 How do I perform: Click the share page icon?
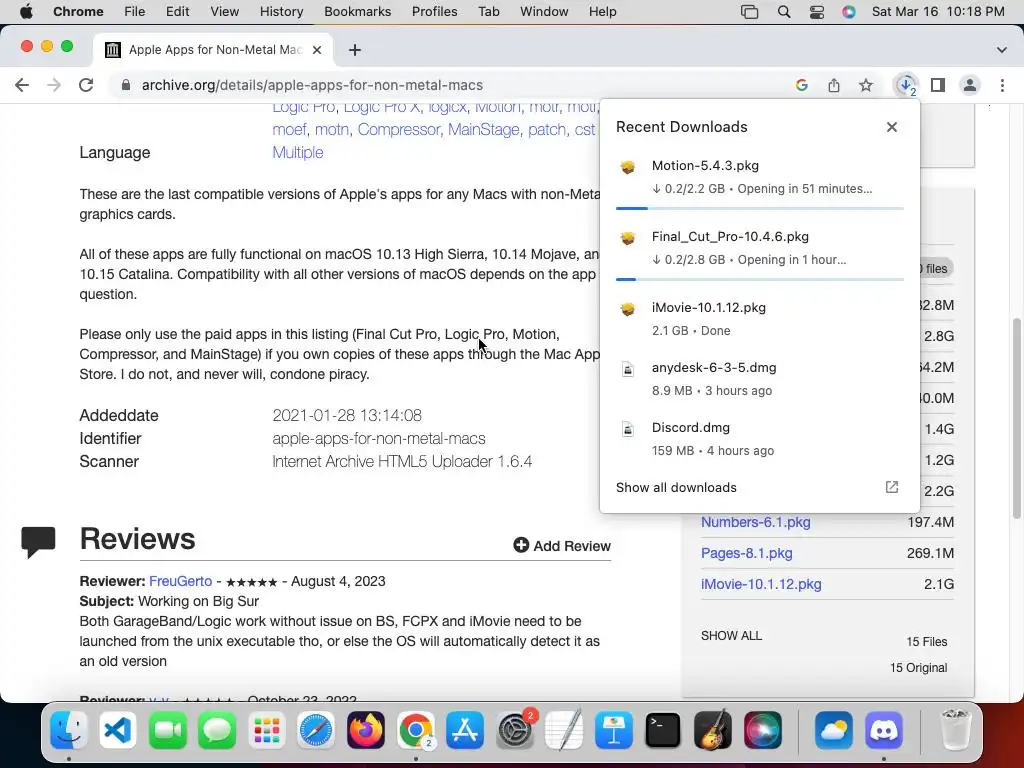834,85
